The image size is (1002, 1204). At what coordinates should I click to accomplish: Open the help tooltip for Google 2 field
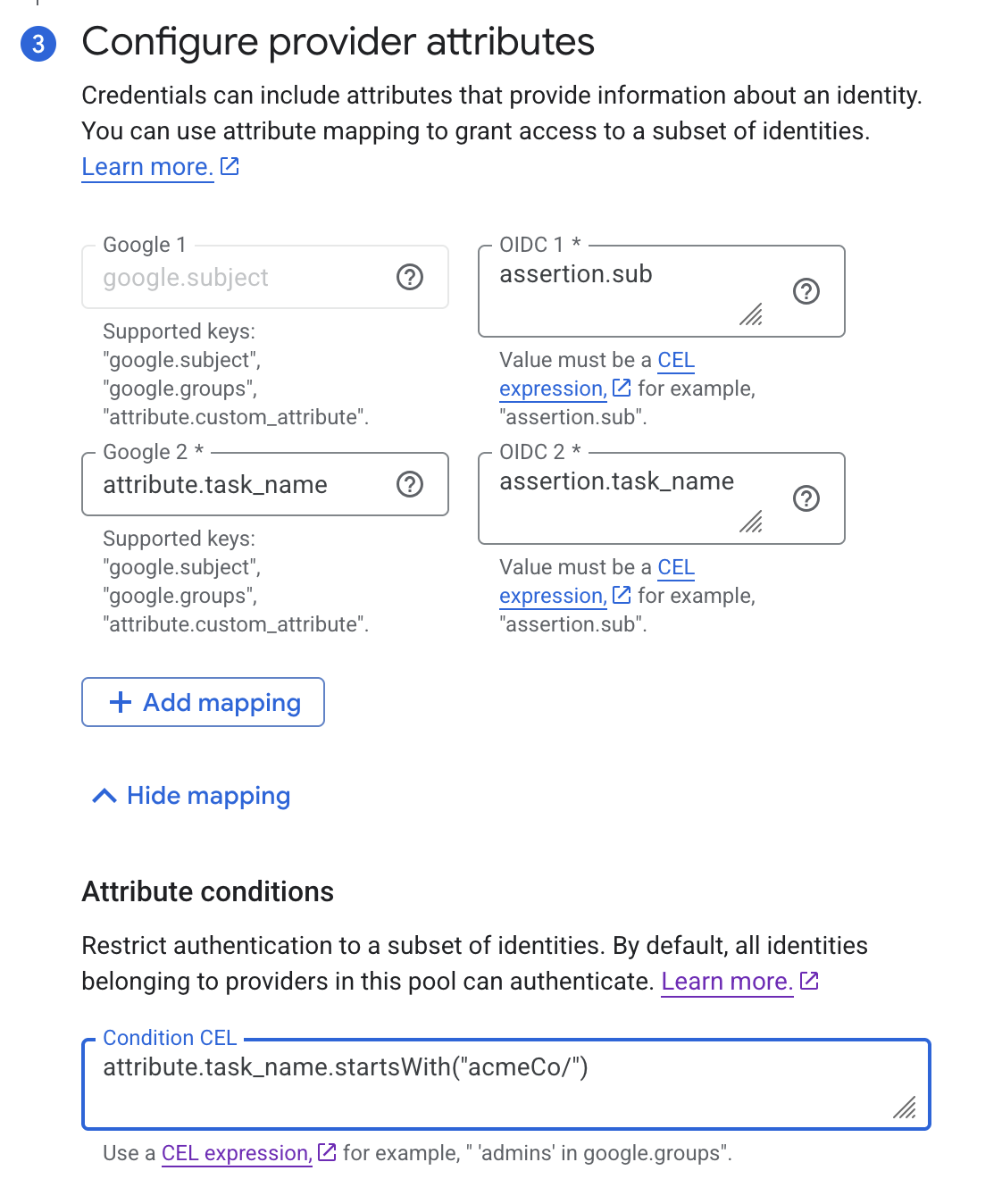410,485
